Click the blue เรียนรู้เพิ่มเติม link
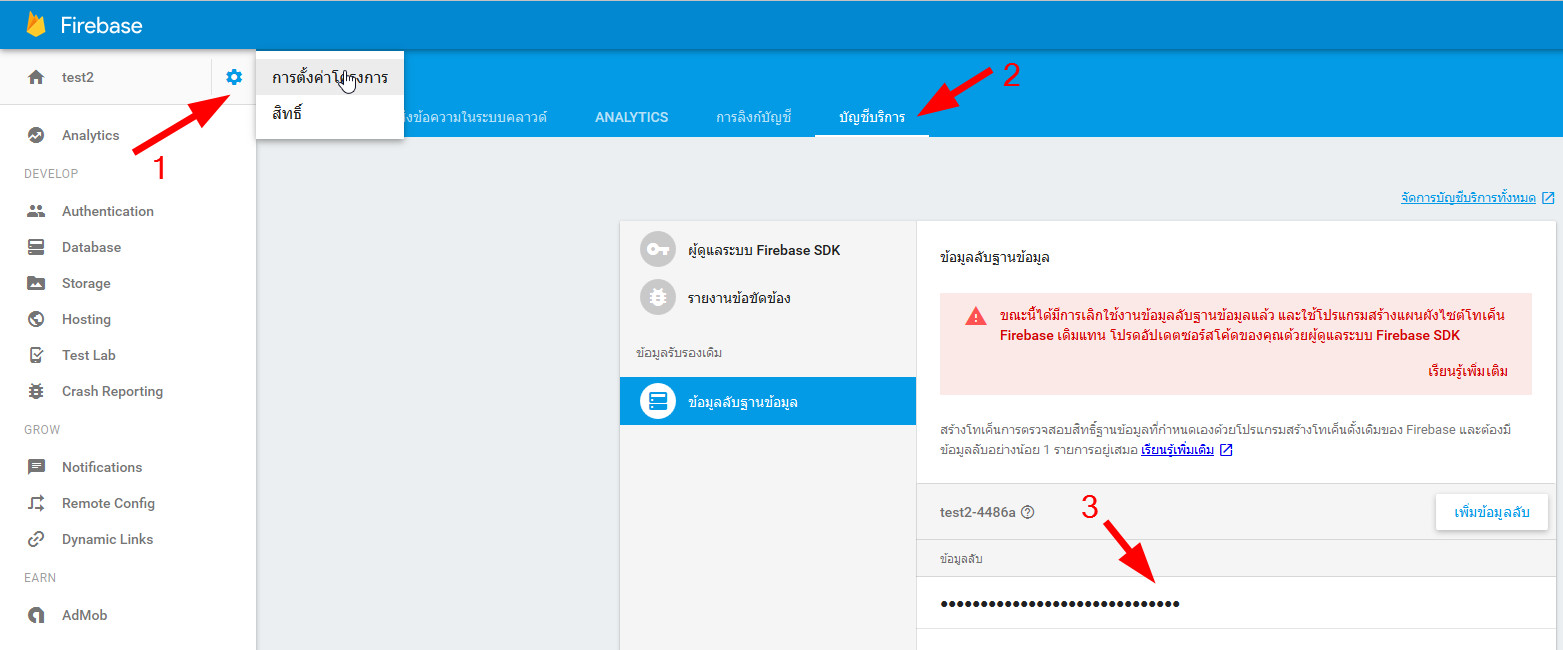Viewport: 1563px width, 650px height. pyautogui.click(x=1177, y=450)
